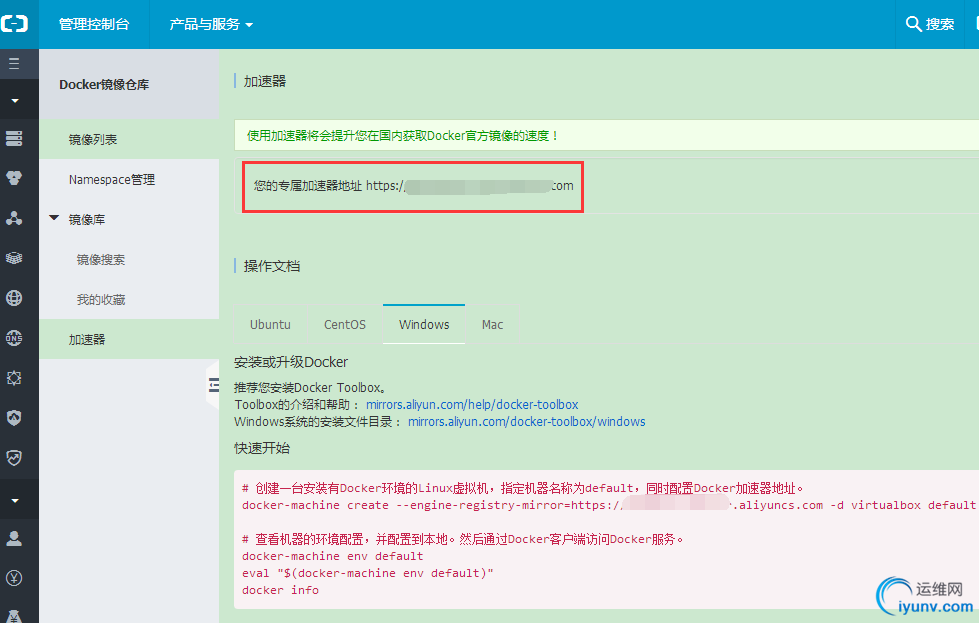Screen dimensions: 979x623
Task: Click the docker-machine env default line
Action: (x=333, y=556)
